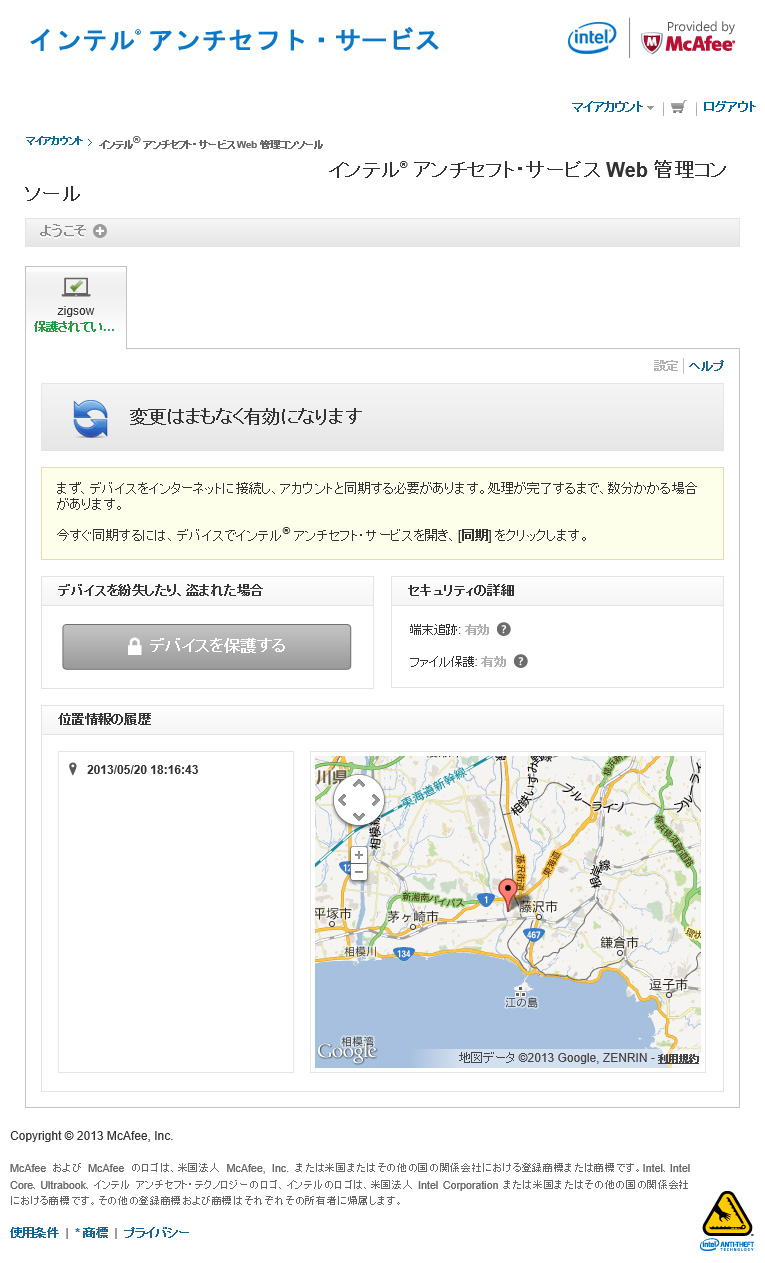Click help icon next to 端末追跡
765x1263 pixels.
504,629
